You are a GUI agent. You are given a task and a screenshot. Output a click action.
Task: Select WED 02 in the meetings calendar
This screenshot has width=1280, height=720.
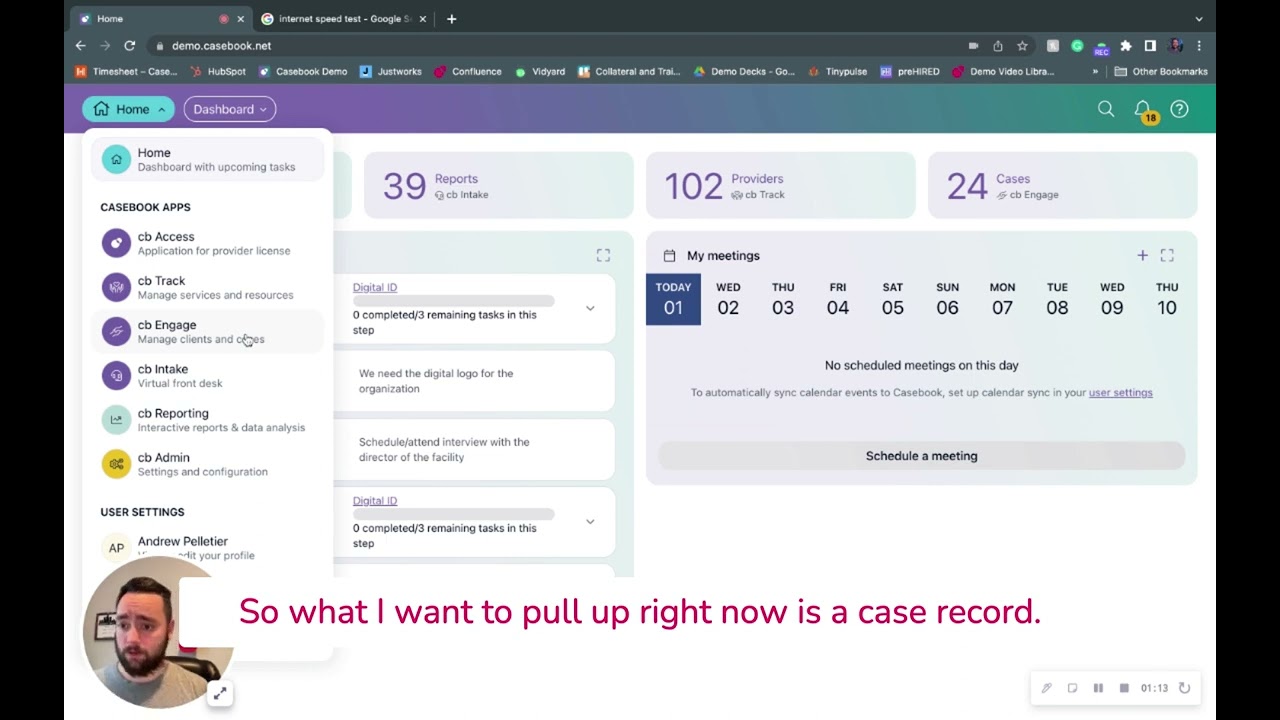pyautogui.click(x=728, y=299)
